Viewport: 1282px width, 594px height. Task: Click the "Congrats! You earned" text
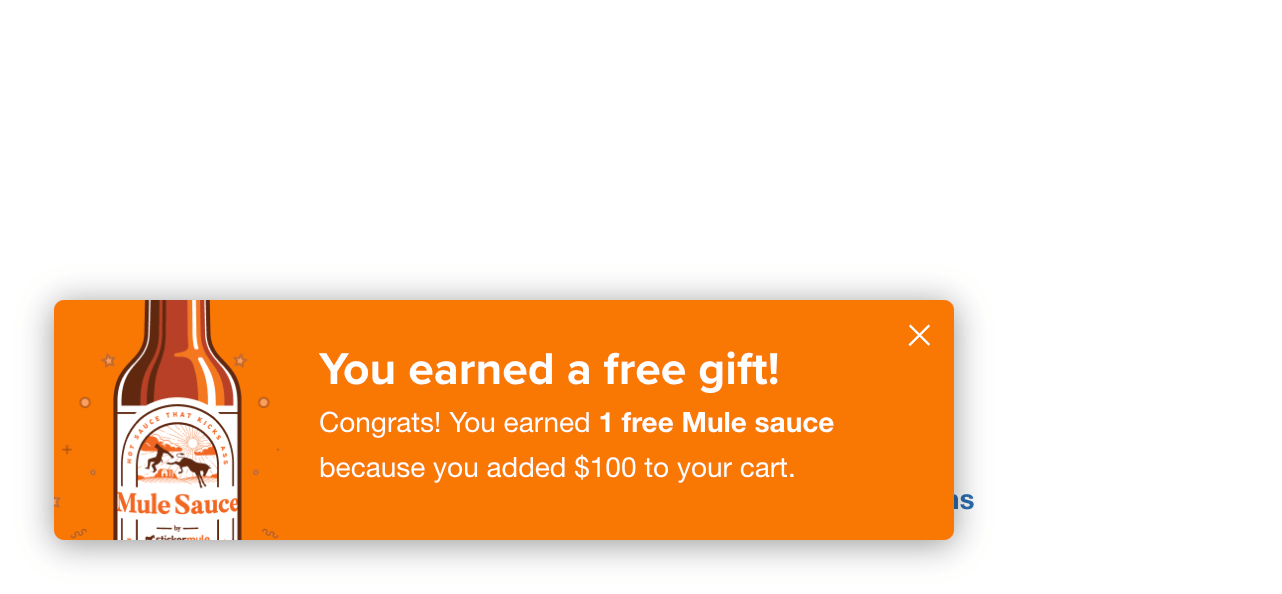click(454, 423)
